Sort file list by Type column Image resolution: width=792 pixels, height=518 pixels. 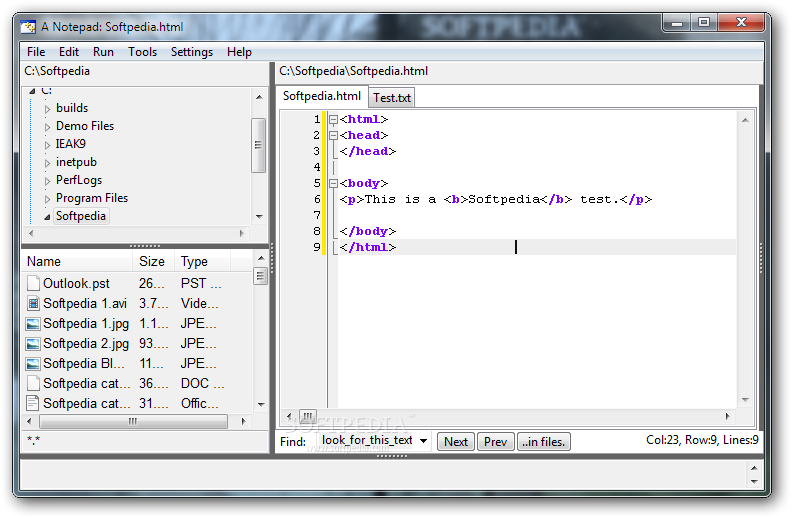(x=202, y=262)
